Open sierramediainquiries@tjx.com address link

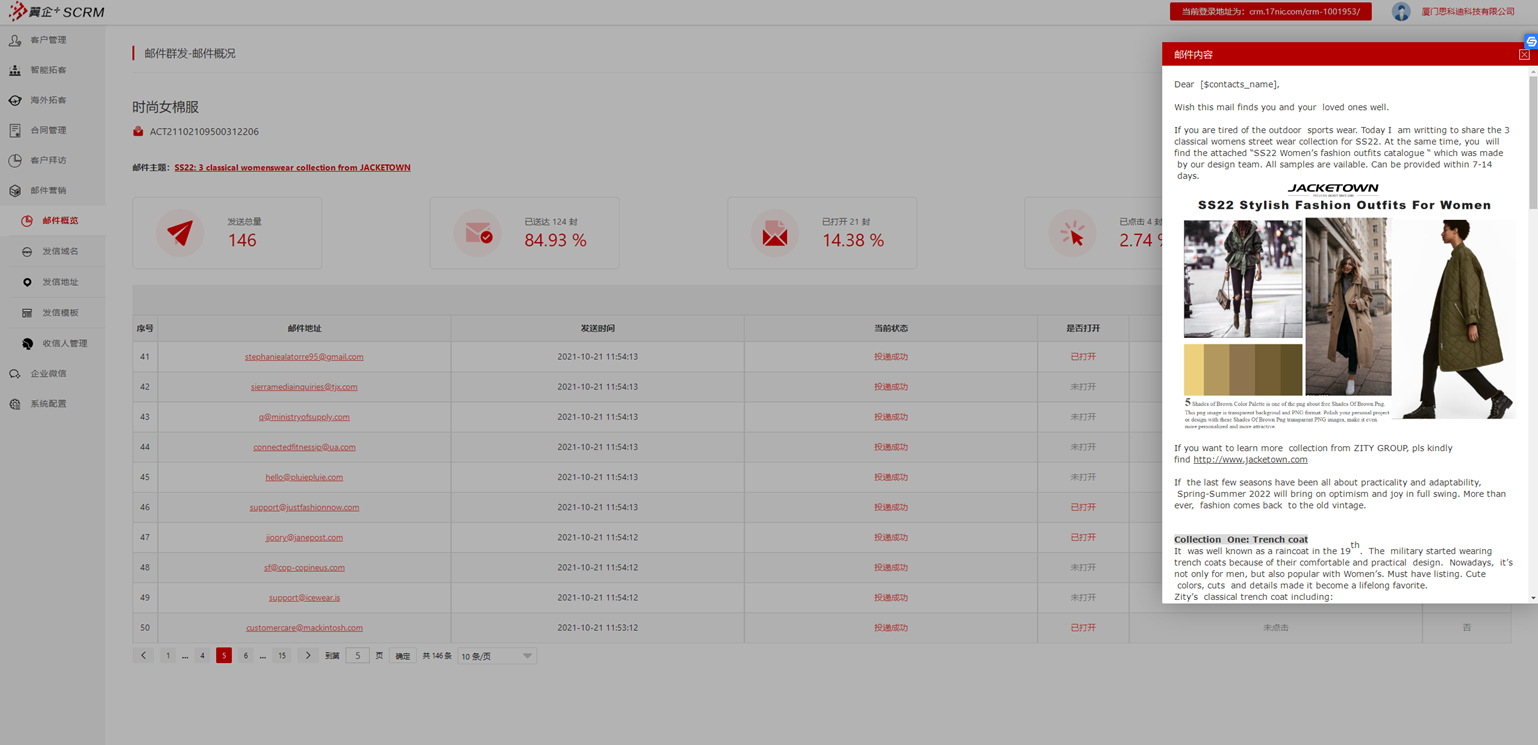tap(304, 387)
